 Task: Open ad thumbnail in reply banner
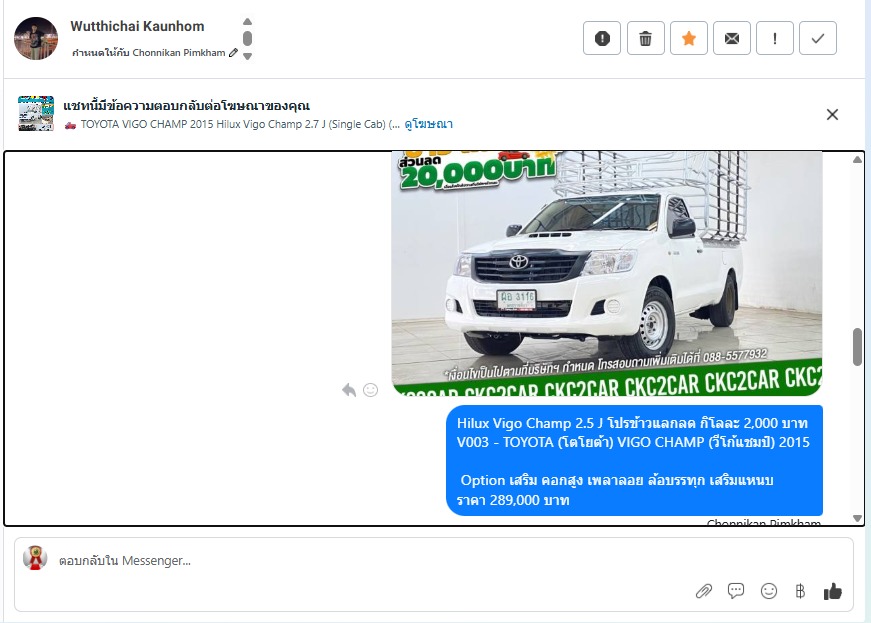click(36, 113)
